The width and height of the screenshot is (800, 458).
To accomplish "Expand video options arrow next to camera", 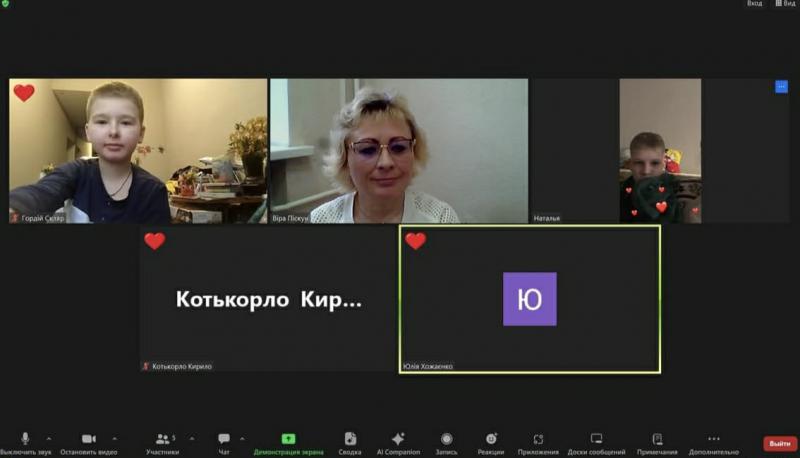I will tap(114, 439).
